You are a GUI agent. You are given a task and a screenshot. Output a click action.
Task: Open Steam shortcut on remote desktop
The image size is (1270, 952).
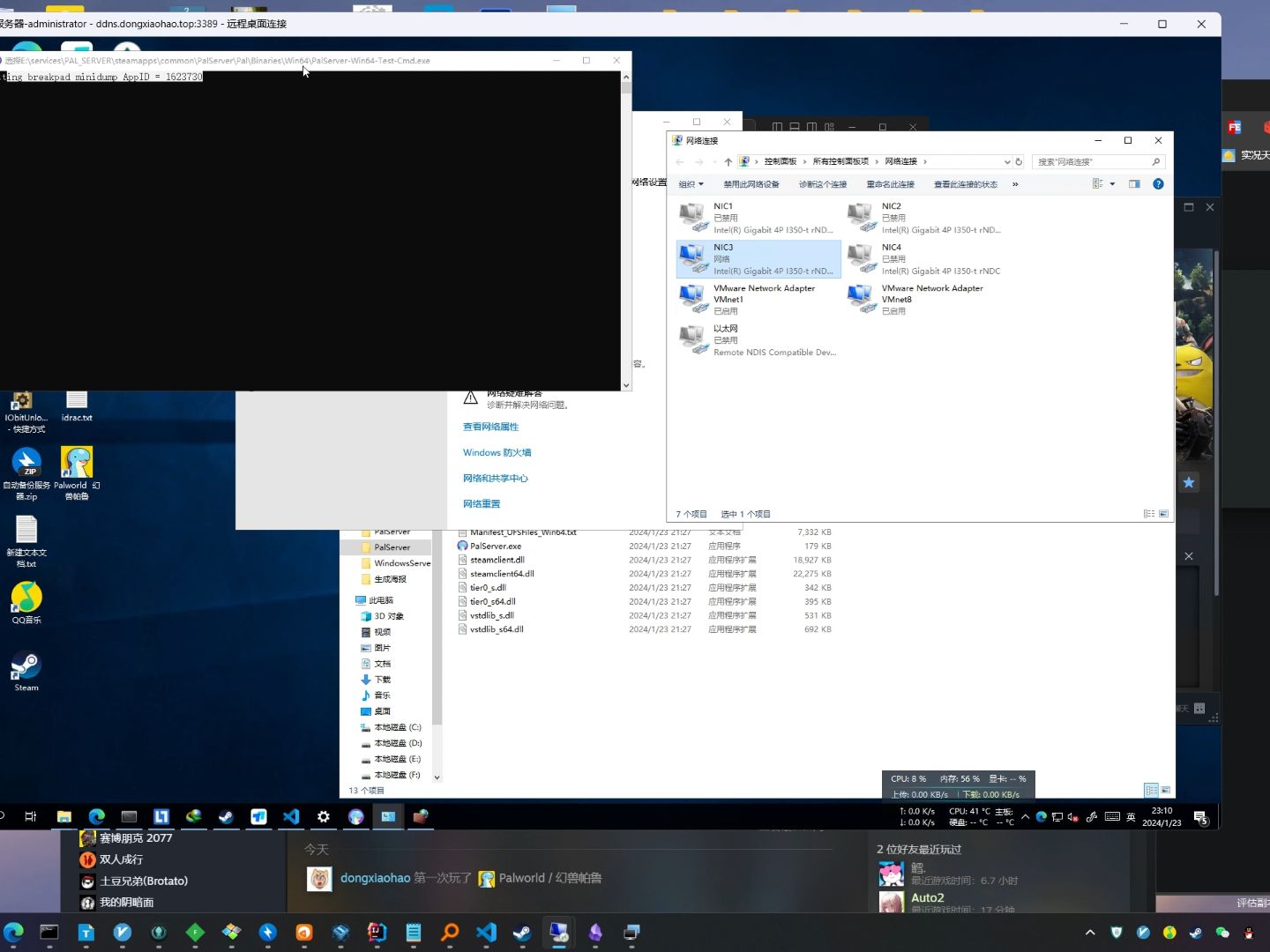(x=26, y=672)
